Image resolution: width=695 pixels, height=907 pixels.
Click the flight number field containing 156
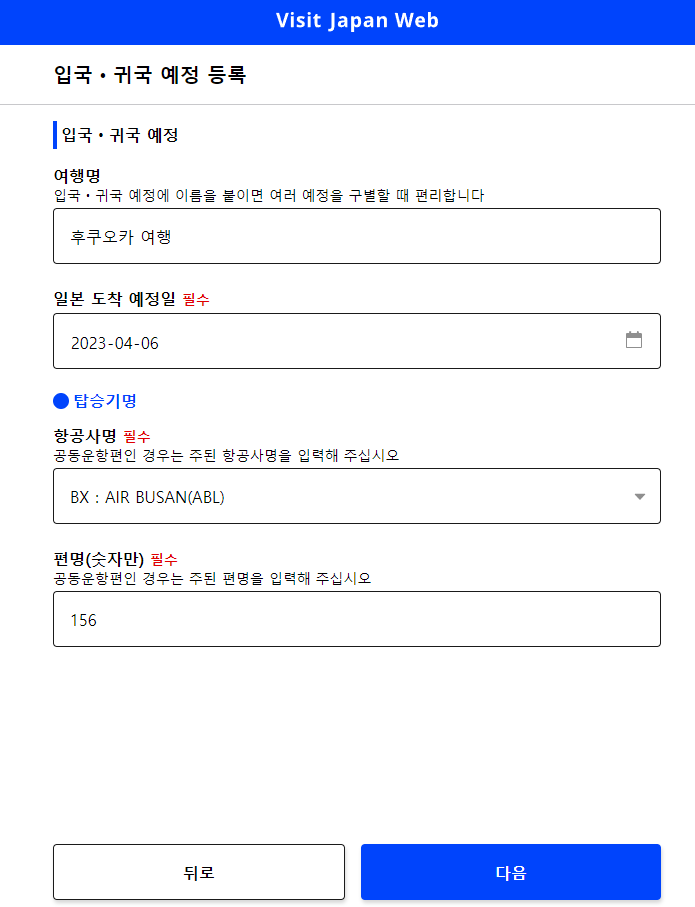pos(356,619)
